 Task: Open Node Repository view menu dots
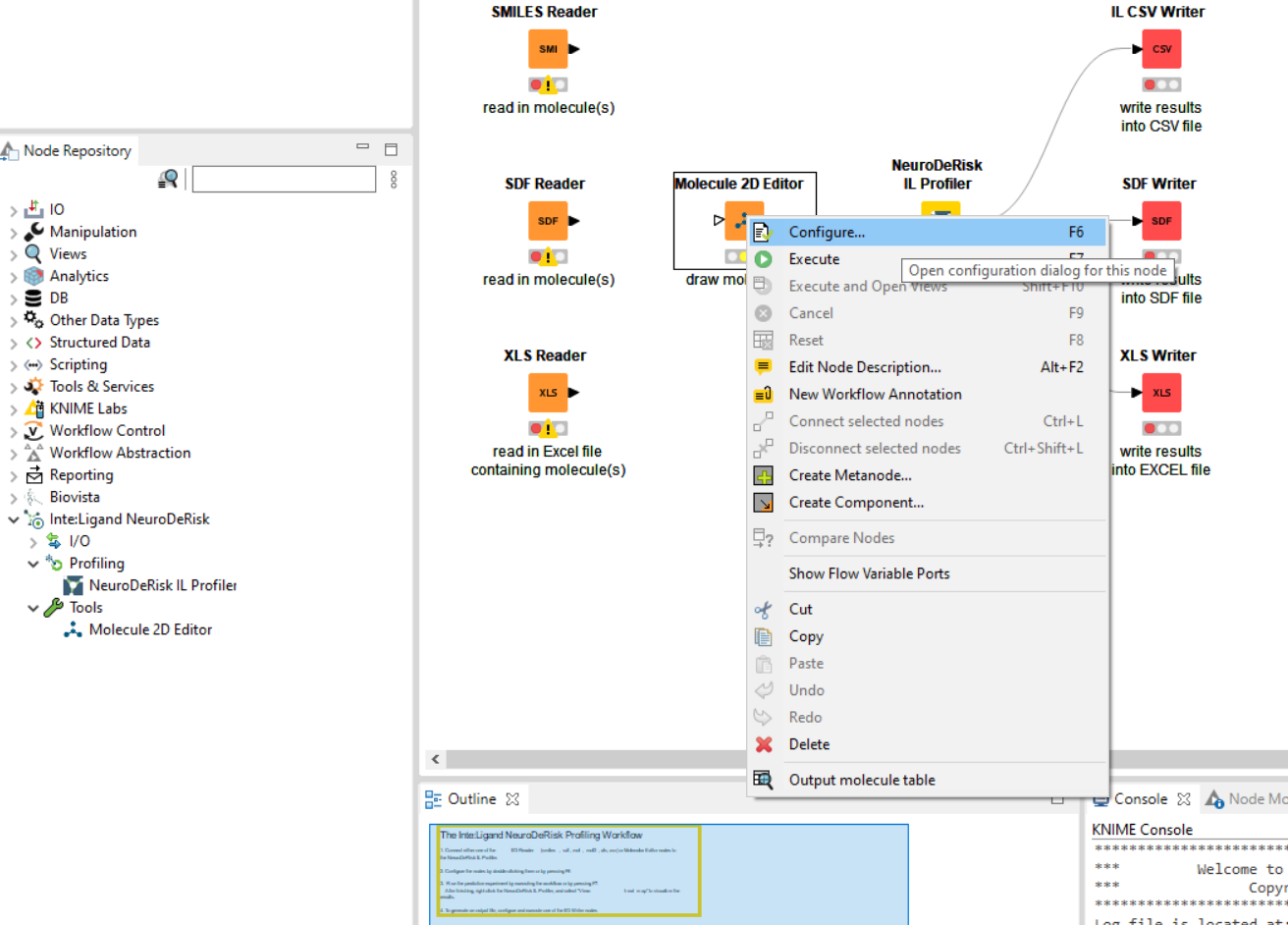[x=394, y=179]
